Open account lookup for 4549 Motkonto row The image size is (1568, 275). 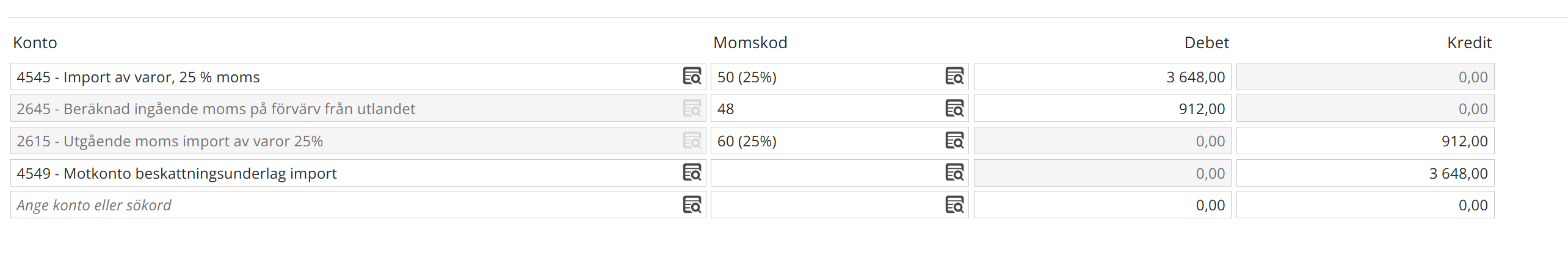pyautogui.click(x=691, y=173)
